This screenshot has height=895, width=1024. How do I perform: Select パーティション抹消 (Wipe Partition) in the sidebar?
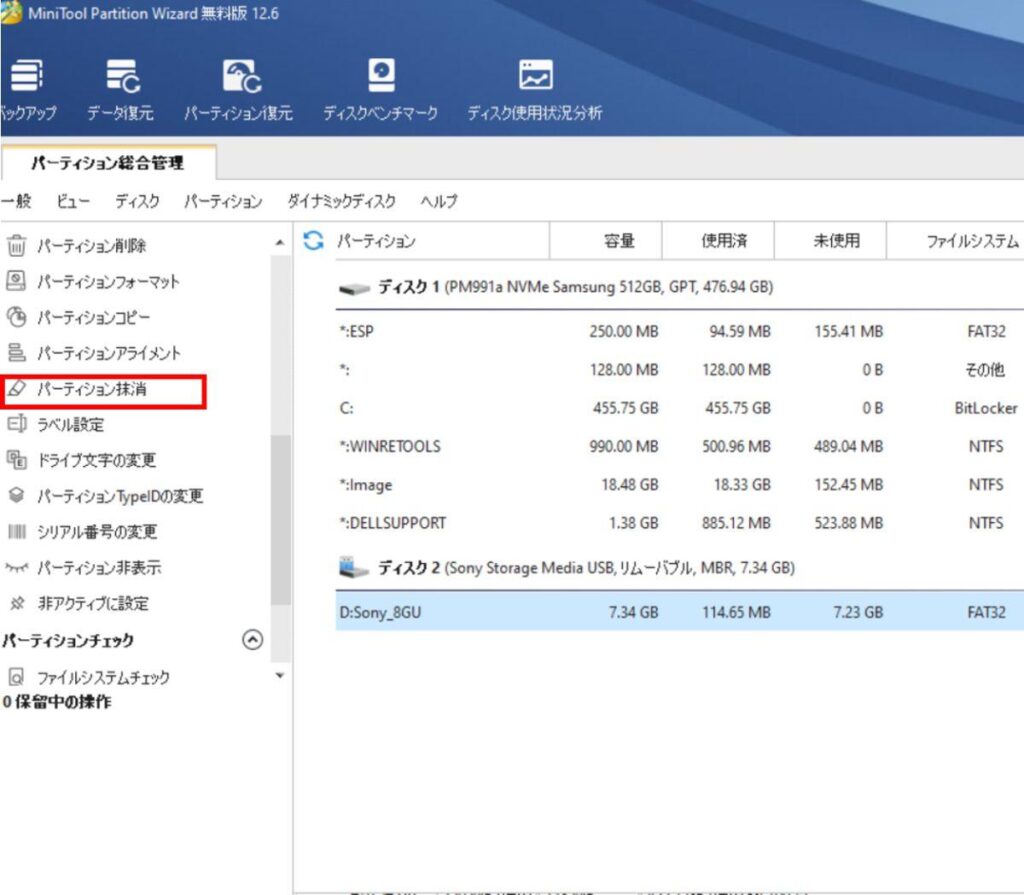91,389
